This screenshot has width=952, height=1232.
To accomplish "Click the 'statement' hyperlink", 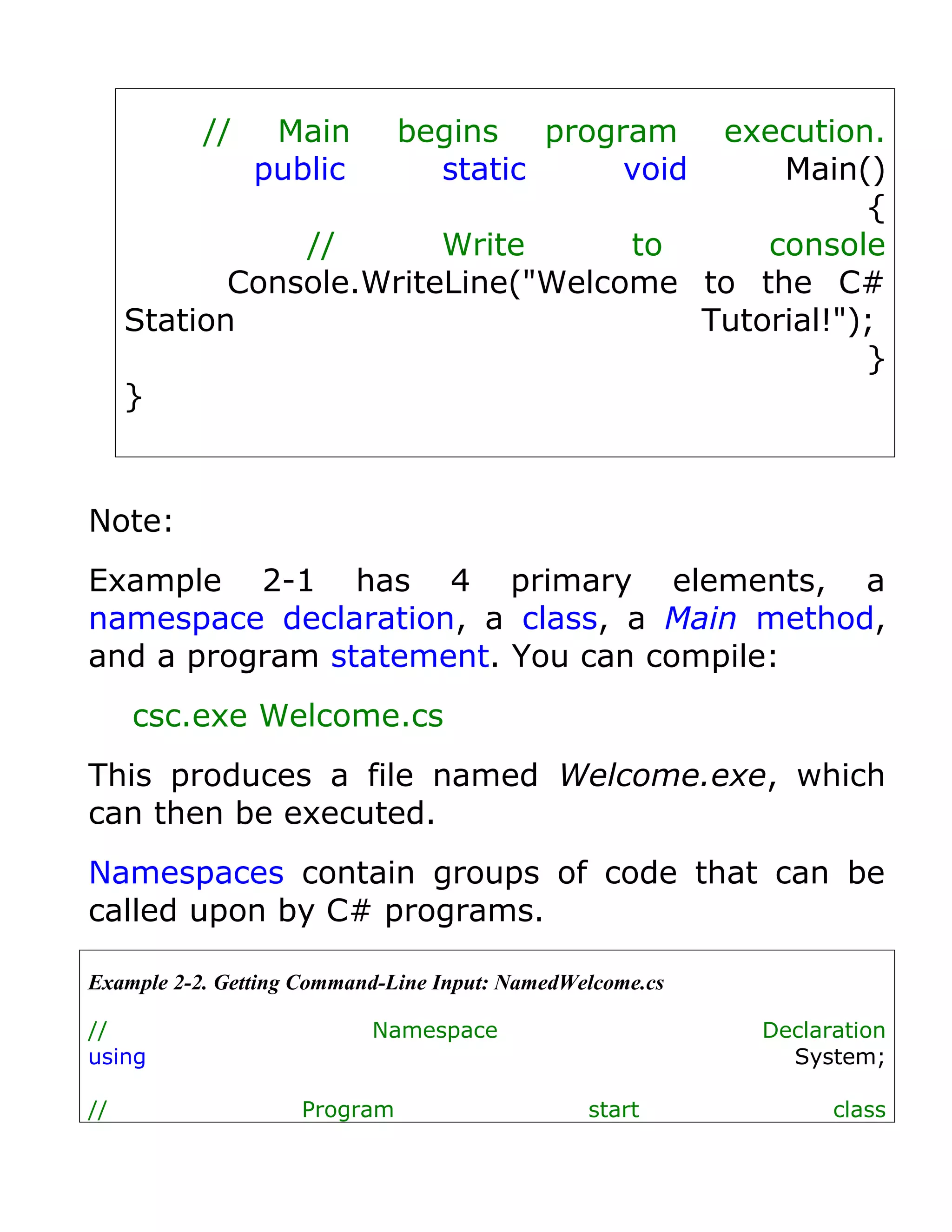I will pyautogui.click(x=410, y=656).
